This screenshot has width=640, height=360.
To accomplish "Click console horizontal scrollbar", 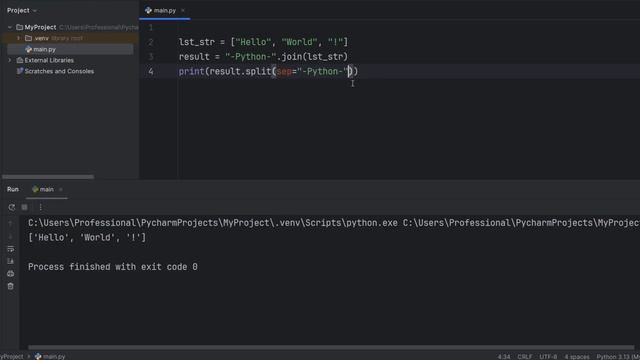I will (x=331, y=348).
